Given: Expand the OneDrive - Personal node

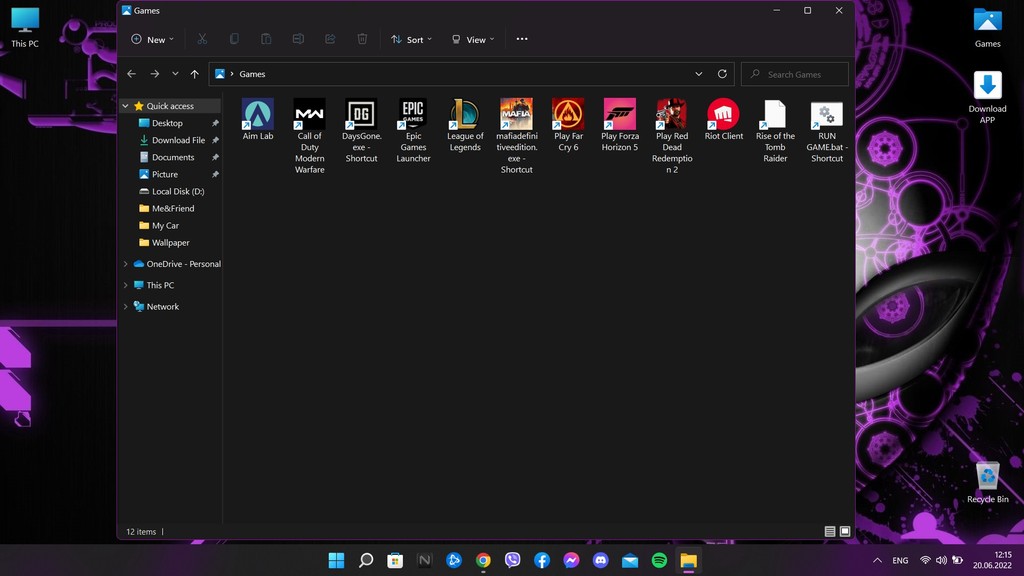Looking at the screenshot, I should click(125, 264).
